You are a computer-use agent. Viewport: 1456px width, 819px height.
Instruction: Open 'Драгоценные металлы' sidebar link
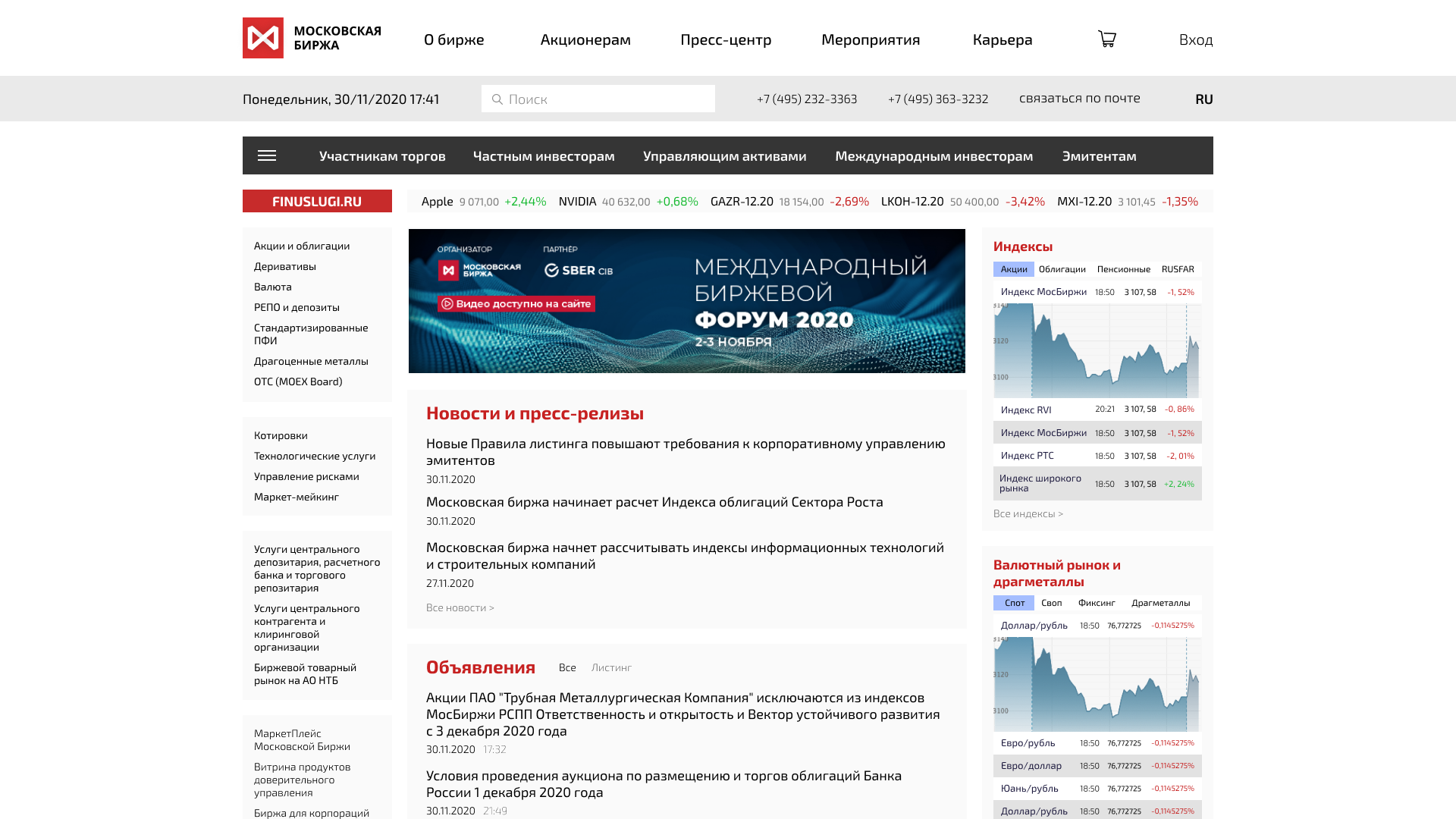point(311,361)
